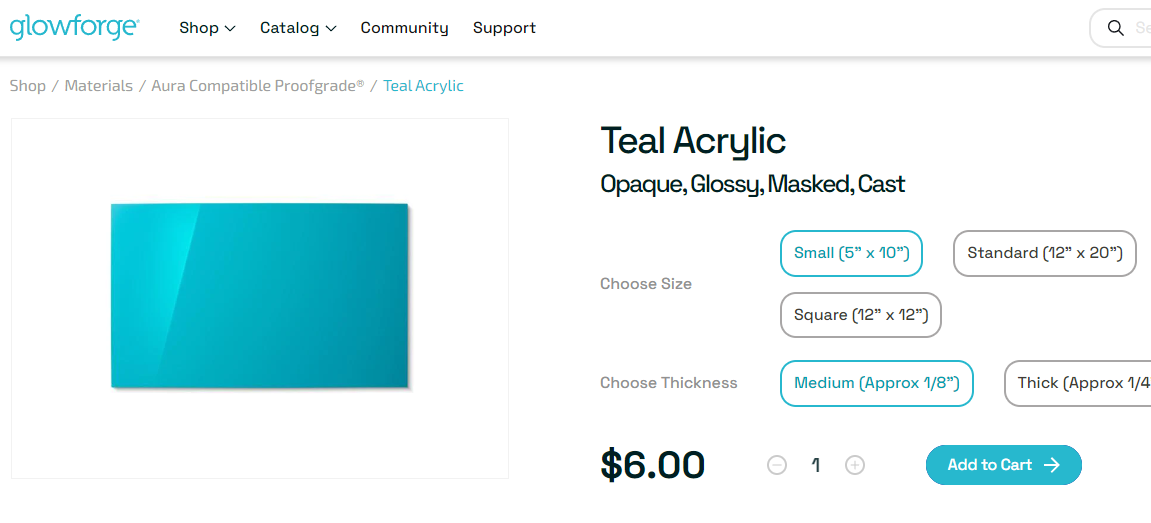Click the Add to Cart button
1151x523 pixels.
point(1003,465)
